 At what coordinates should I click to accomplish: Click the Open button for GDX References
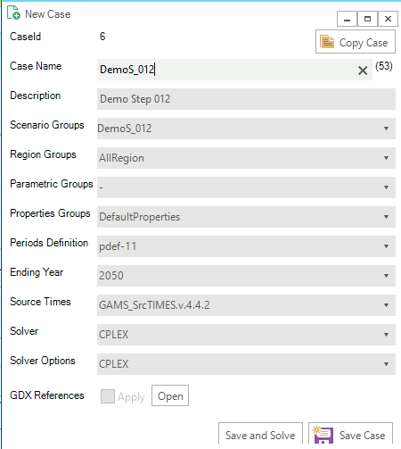(170, 396)
